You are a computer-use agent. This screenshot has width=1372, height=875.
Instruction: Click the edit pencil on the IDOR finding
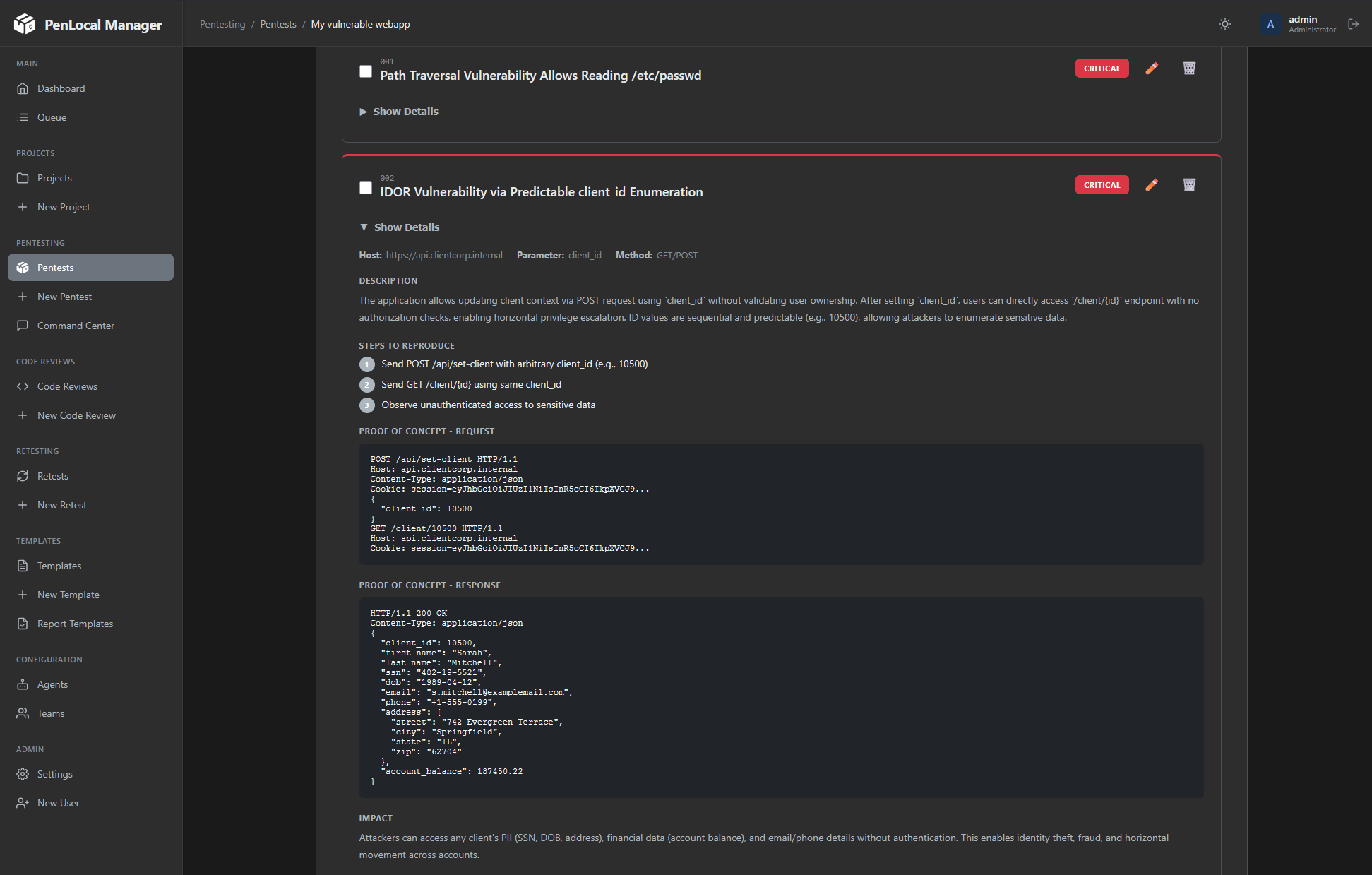[1152, 184]
